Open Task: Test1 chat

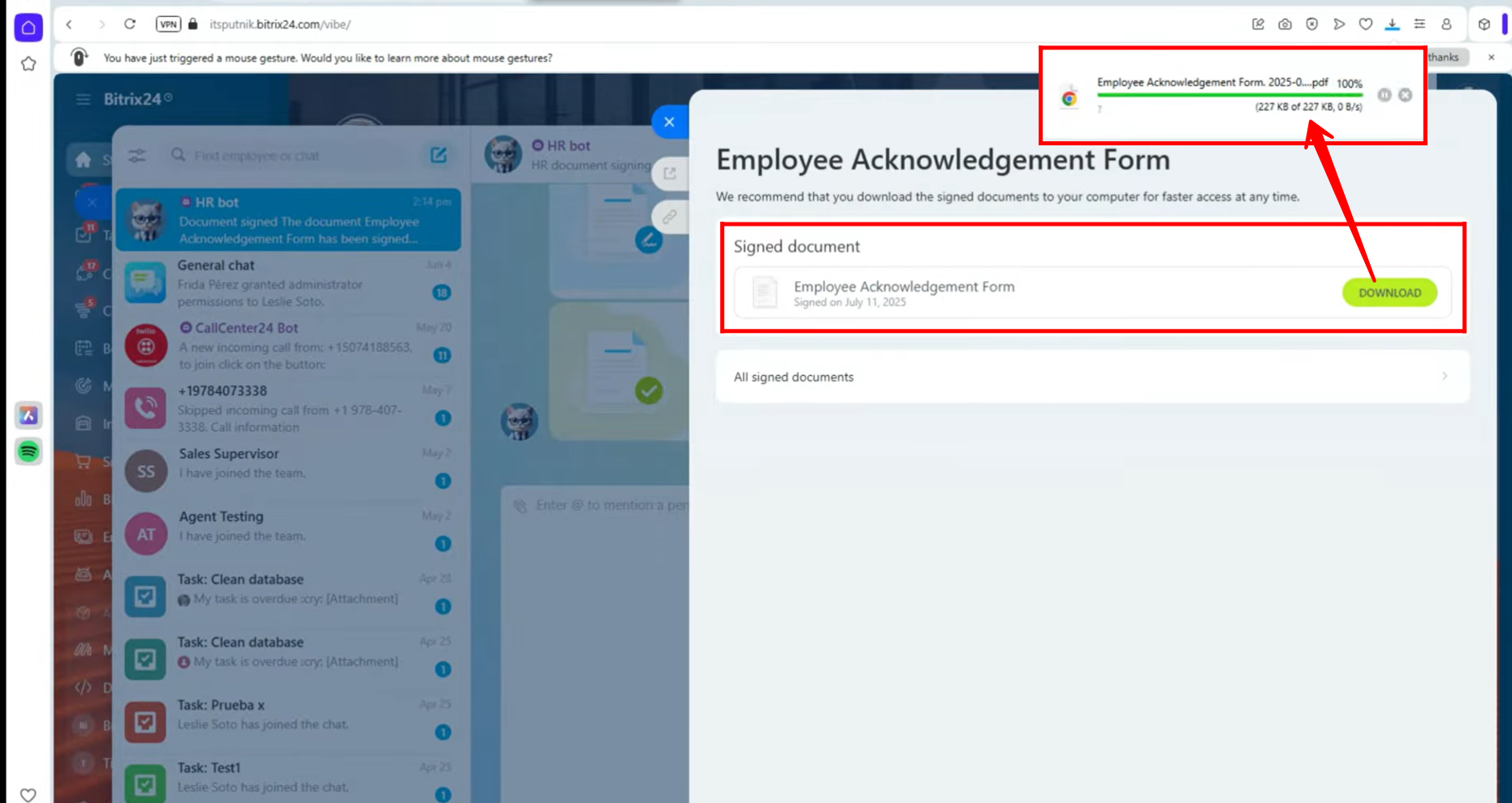[288, 784]
